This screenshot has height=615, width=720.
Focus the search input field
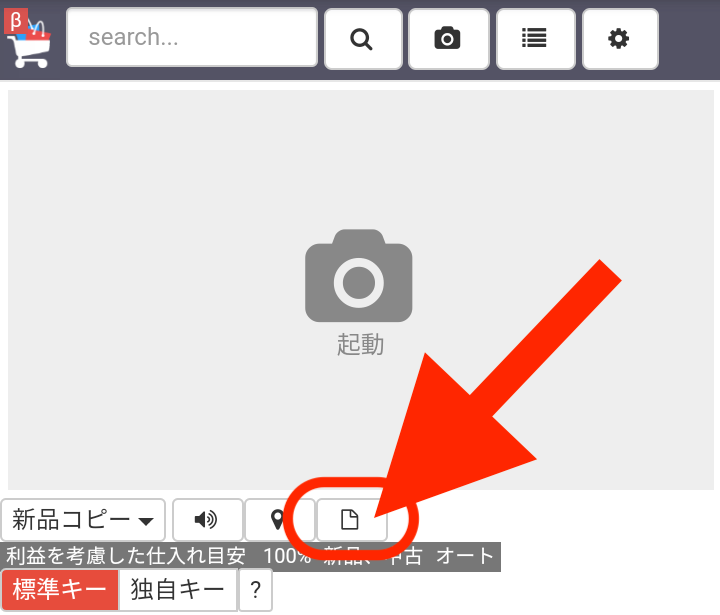point(192,37)
